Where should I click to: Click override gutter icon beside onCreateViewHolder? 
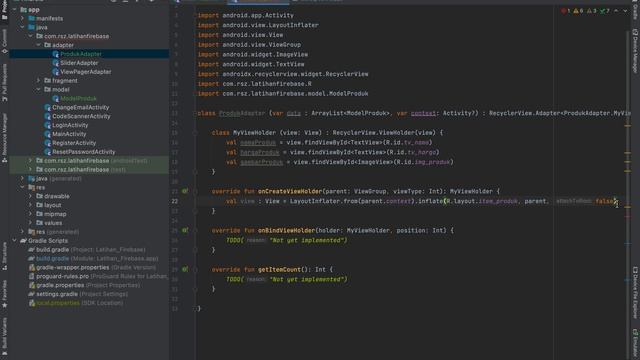(x=185, y=191)
